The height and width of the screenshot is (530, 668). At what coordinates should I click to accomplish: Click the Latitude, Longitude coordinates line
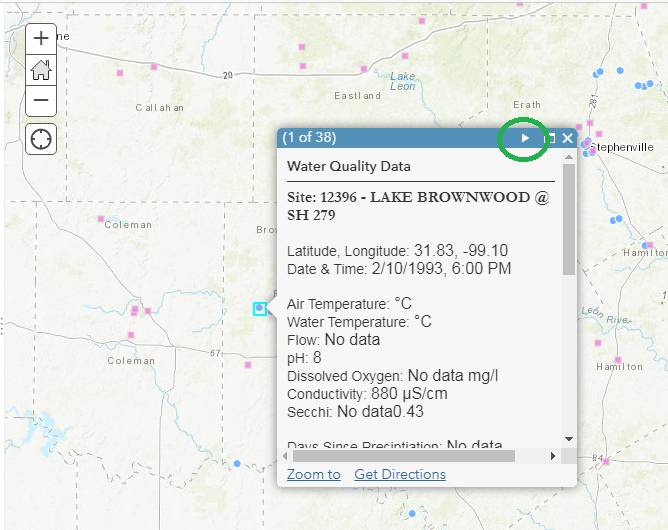pyautogui.click(x=397, y=251)
